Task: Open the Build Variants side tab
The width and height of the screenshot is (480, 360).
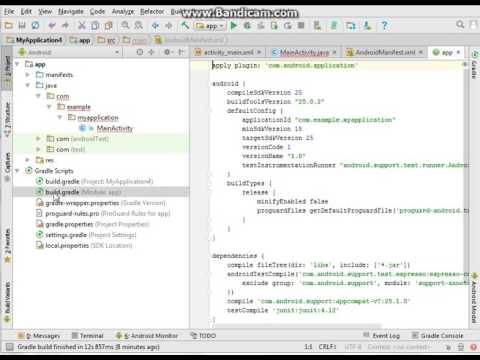Action: 7,302
